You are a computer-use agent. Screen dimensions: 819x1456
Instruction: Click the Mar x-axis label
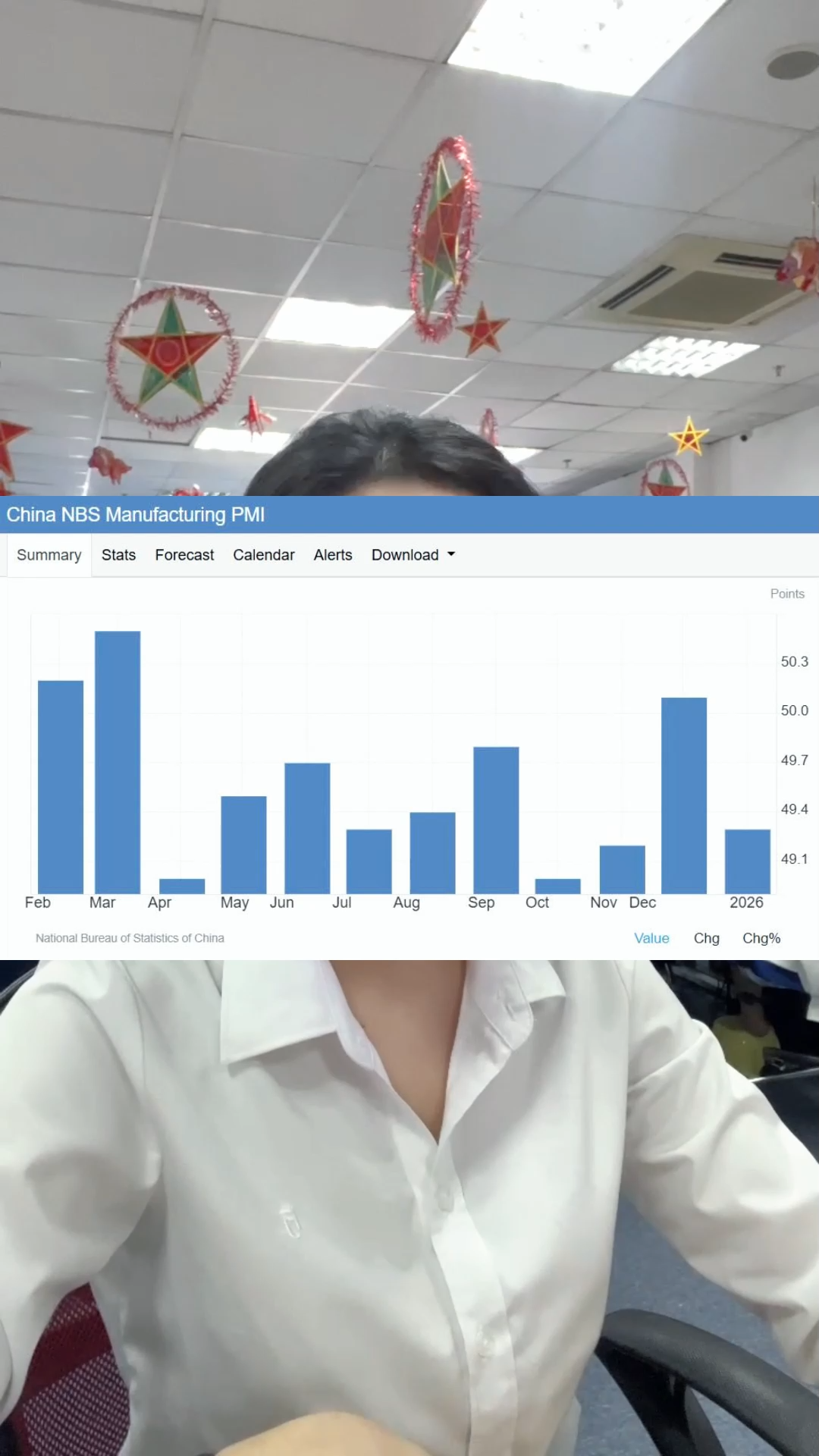click(x=102, y=902)
